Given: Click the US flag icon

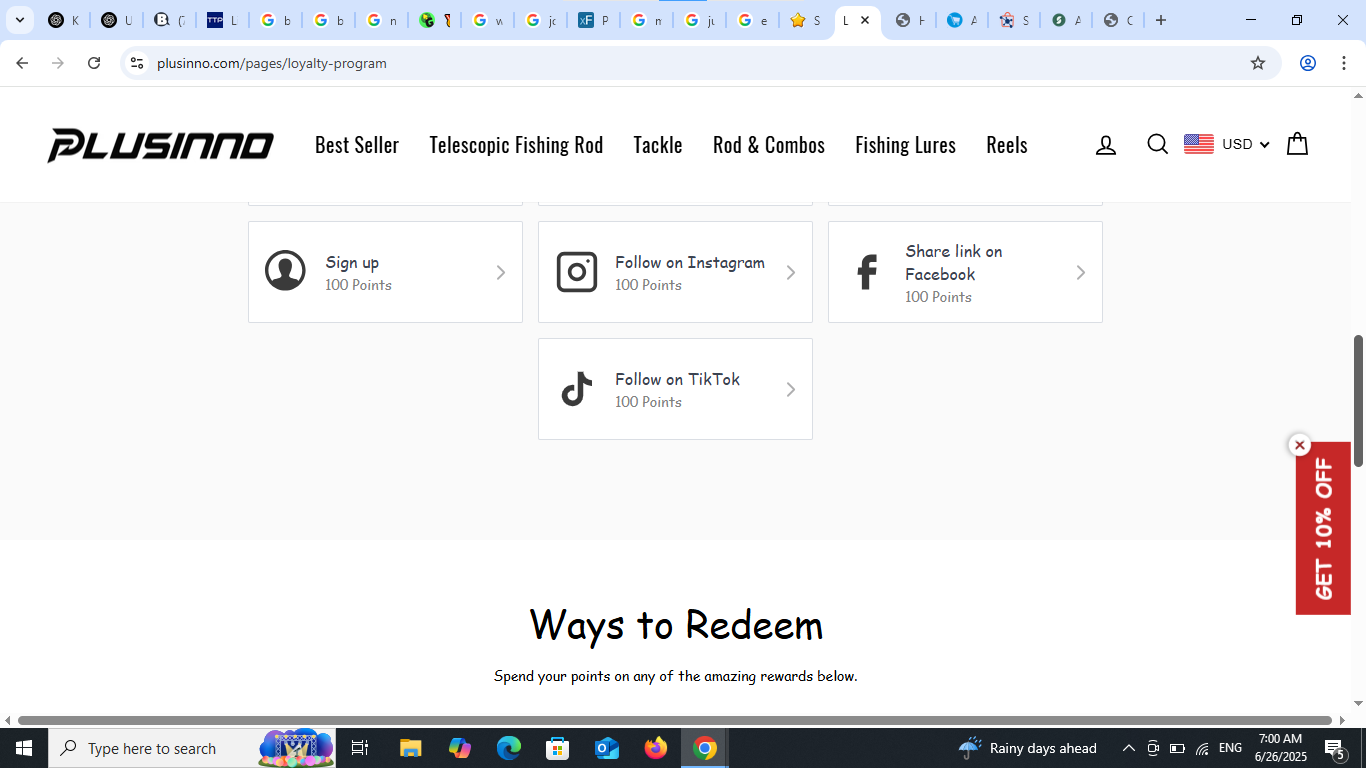Looking at the screenshot, I should click(x=1199, y=144).
